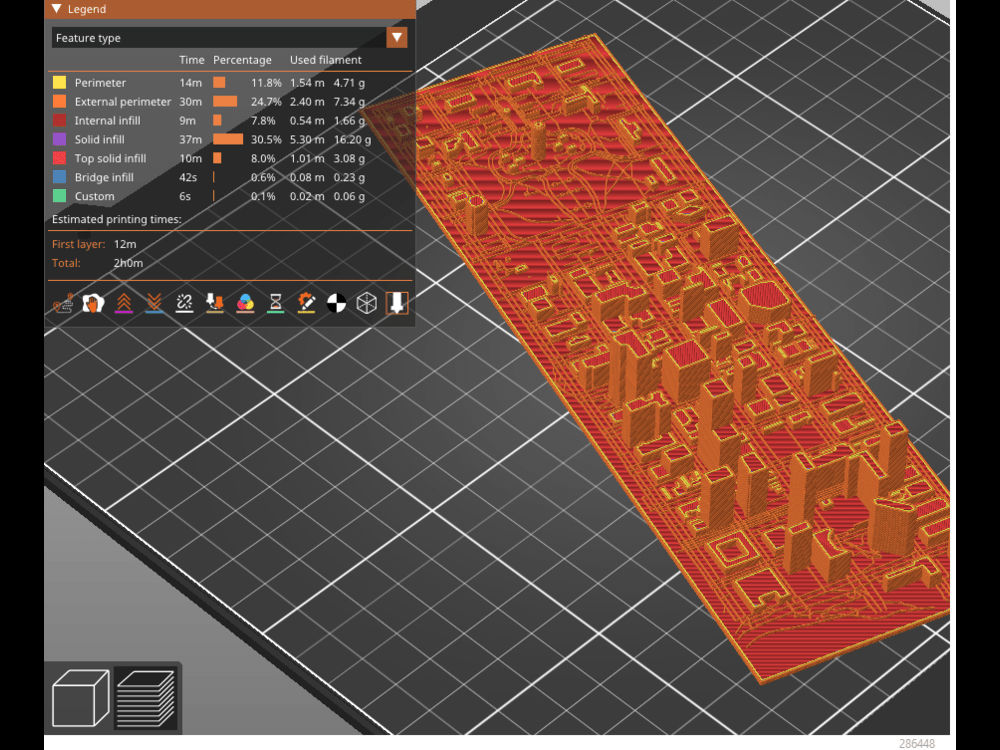Image resolution: width=1000 pixels, height=750 pixels.
Task: Toggle the 'Solid infill' legend row
Action: click(x=230, y=139)
